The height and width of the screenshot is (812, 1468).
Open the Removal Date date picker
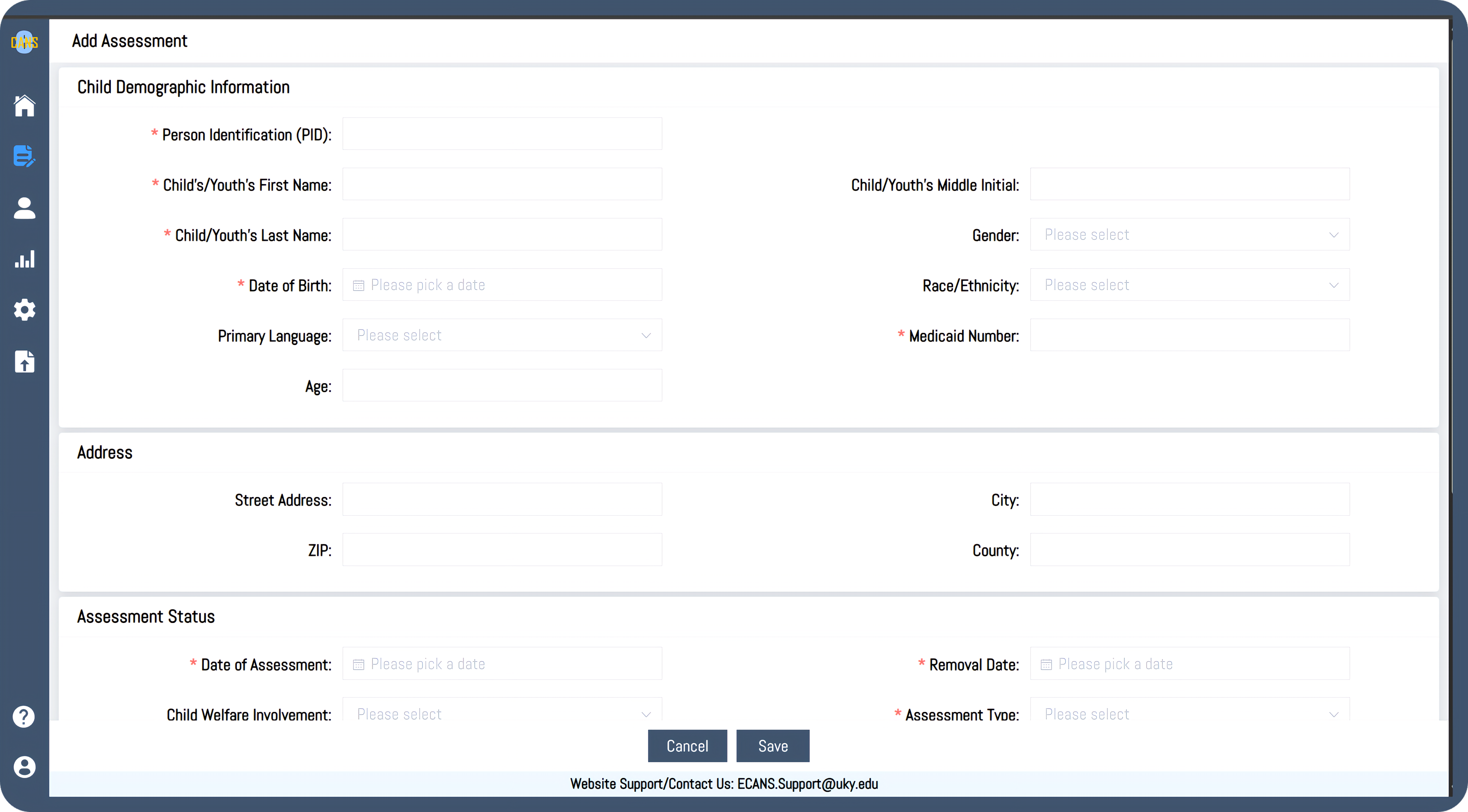[1190, 663]
